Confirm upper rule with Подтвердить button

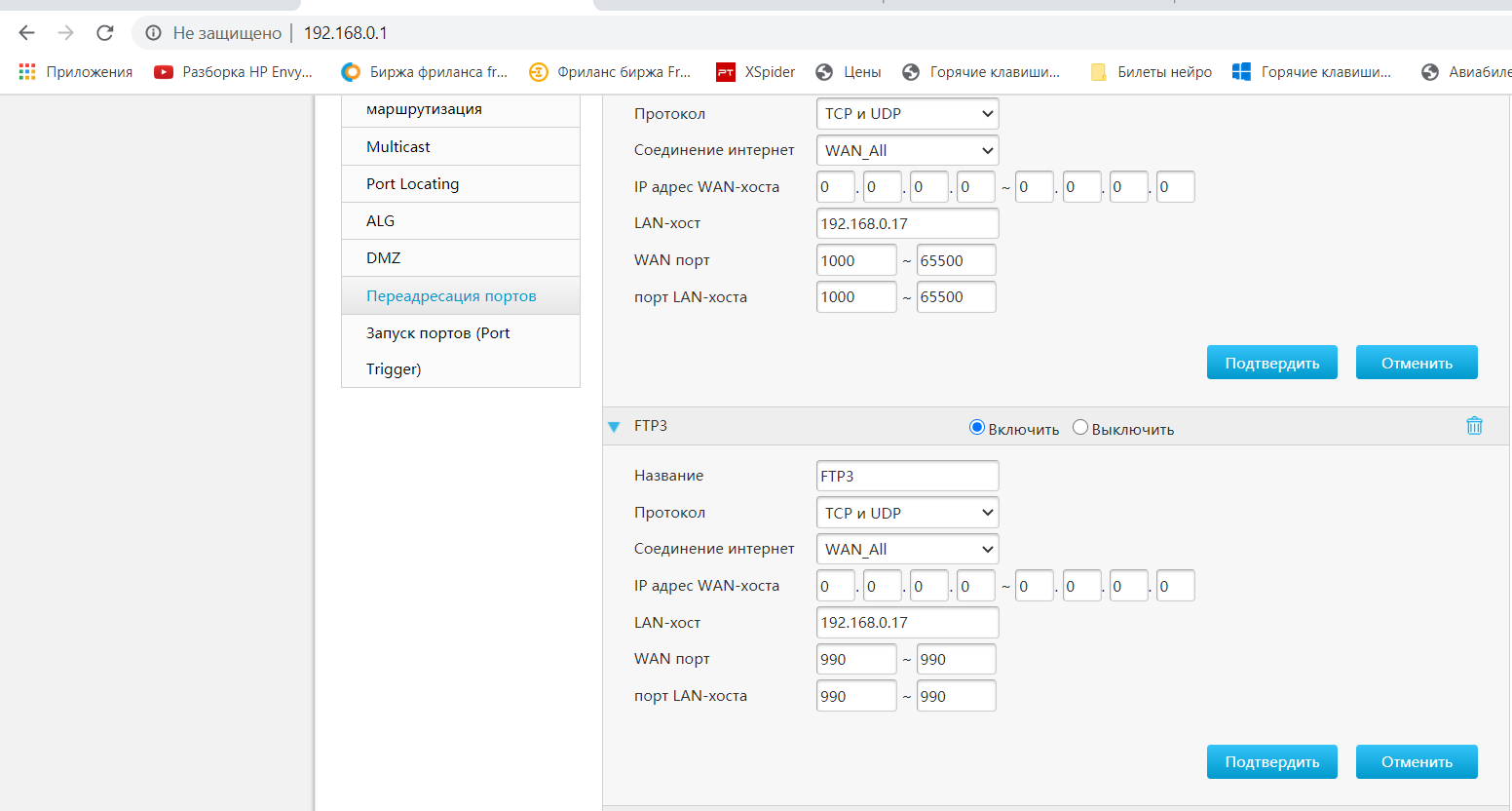[x=1272, y=363]
